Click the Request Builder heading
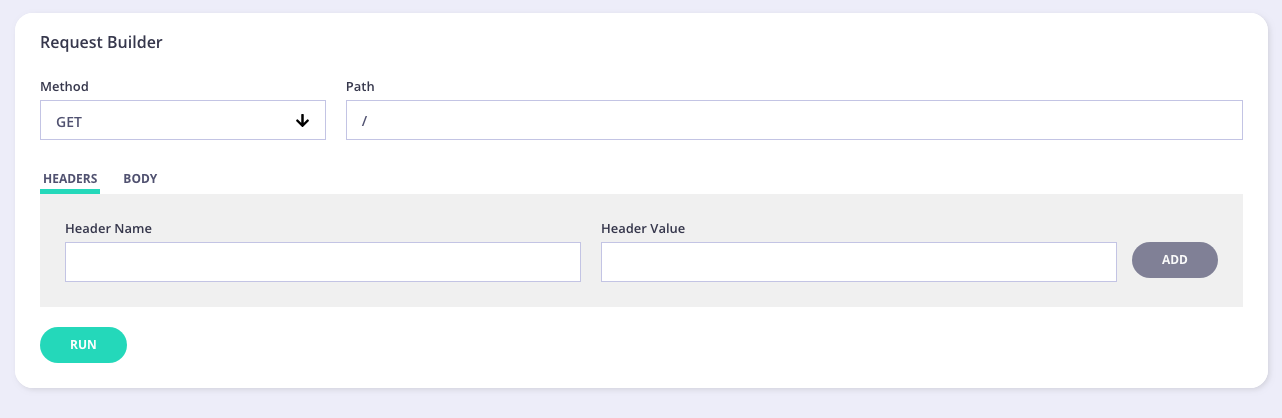 point(101,42)
